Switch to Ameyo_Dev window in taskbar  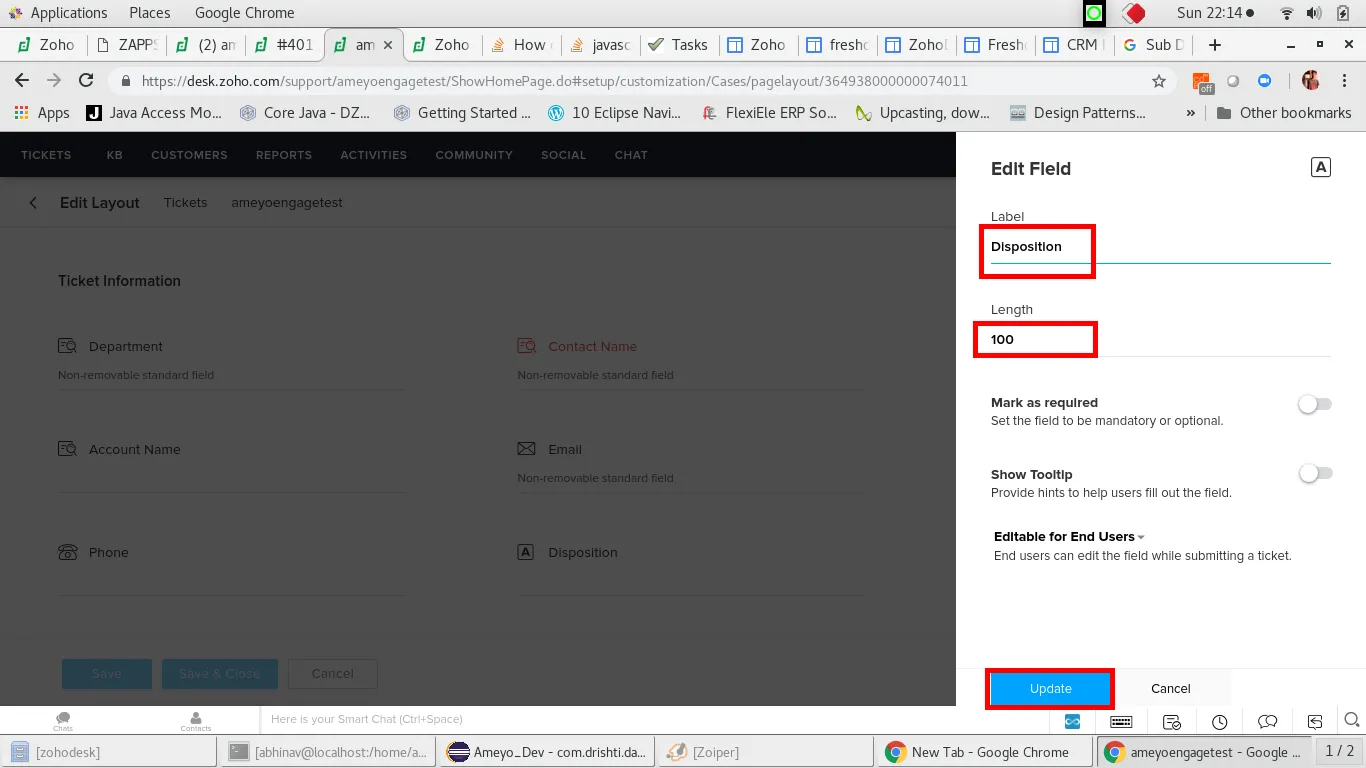[548, 752]
